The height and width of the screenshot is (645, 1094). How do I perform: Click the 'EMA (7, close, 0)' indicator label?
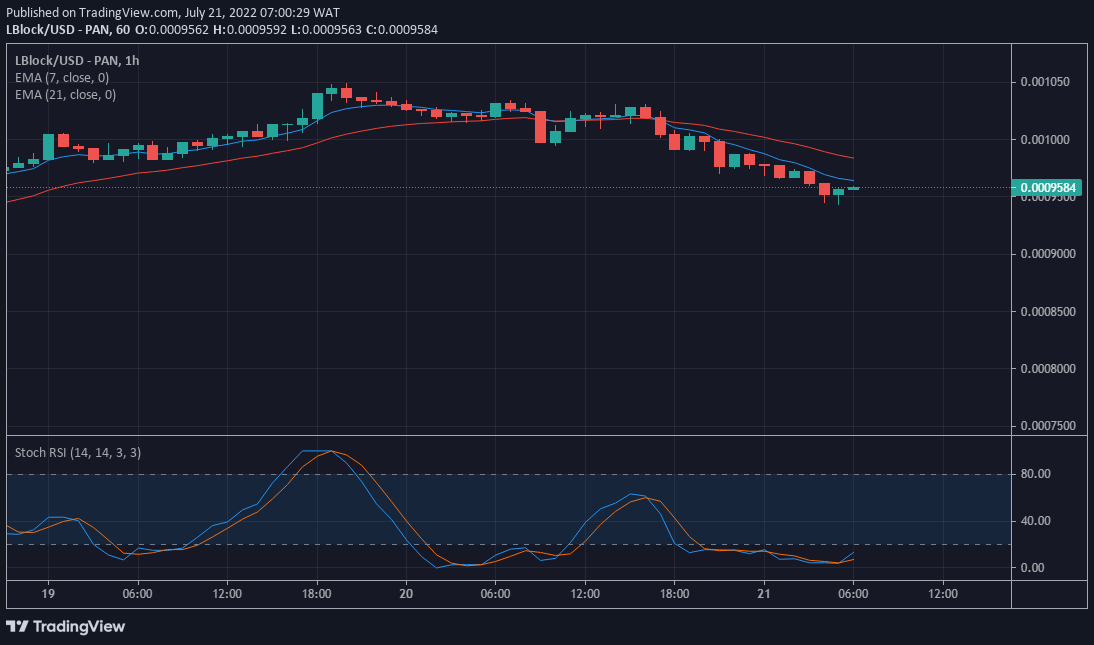62,77
